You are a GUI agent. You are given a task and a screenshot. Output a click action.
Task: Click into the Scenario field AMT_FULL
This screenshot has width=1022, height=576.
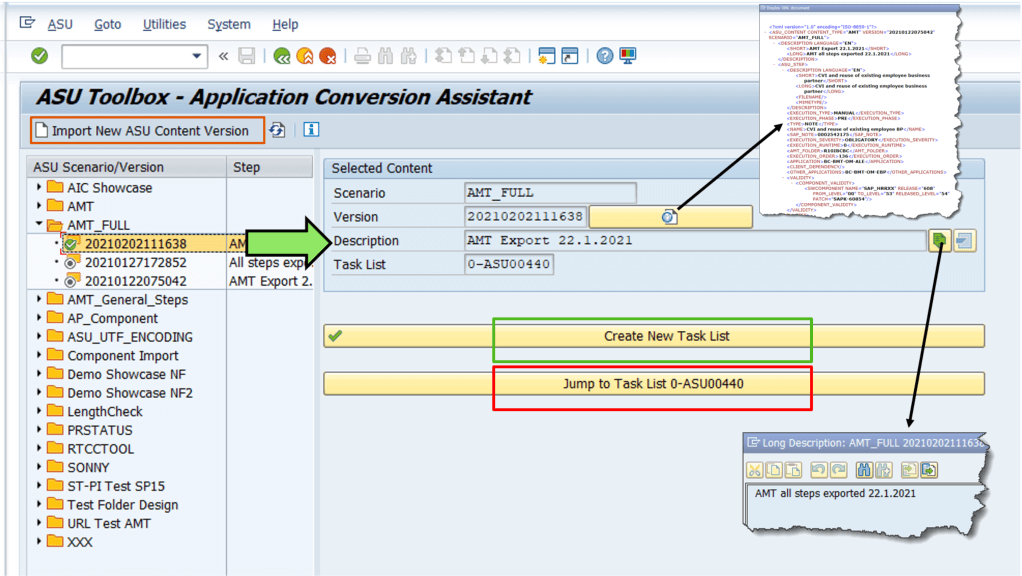pos(550,193)
